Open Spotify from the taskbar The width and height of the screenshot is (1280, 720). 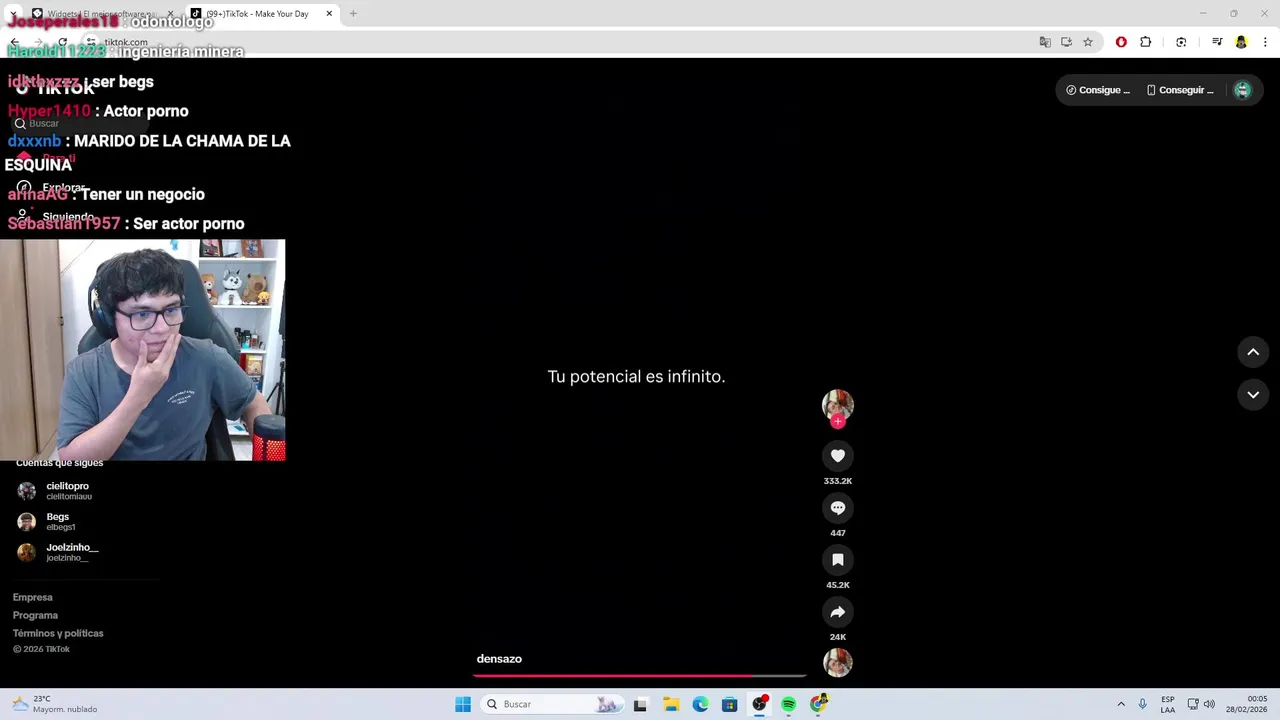pos(789,704)
